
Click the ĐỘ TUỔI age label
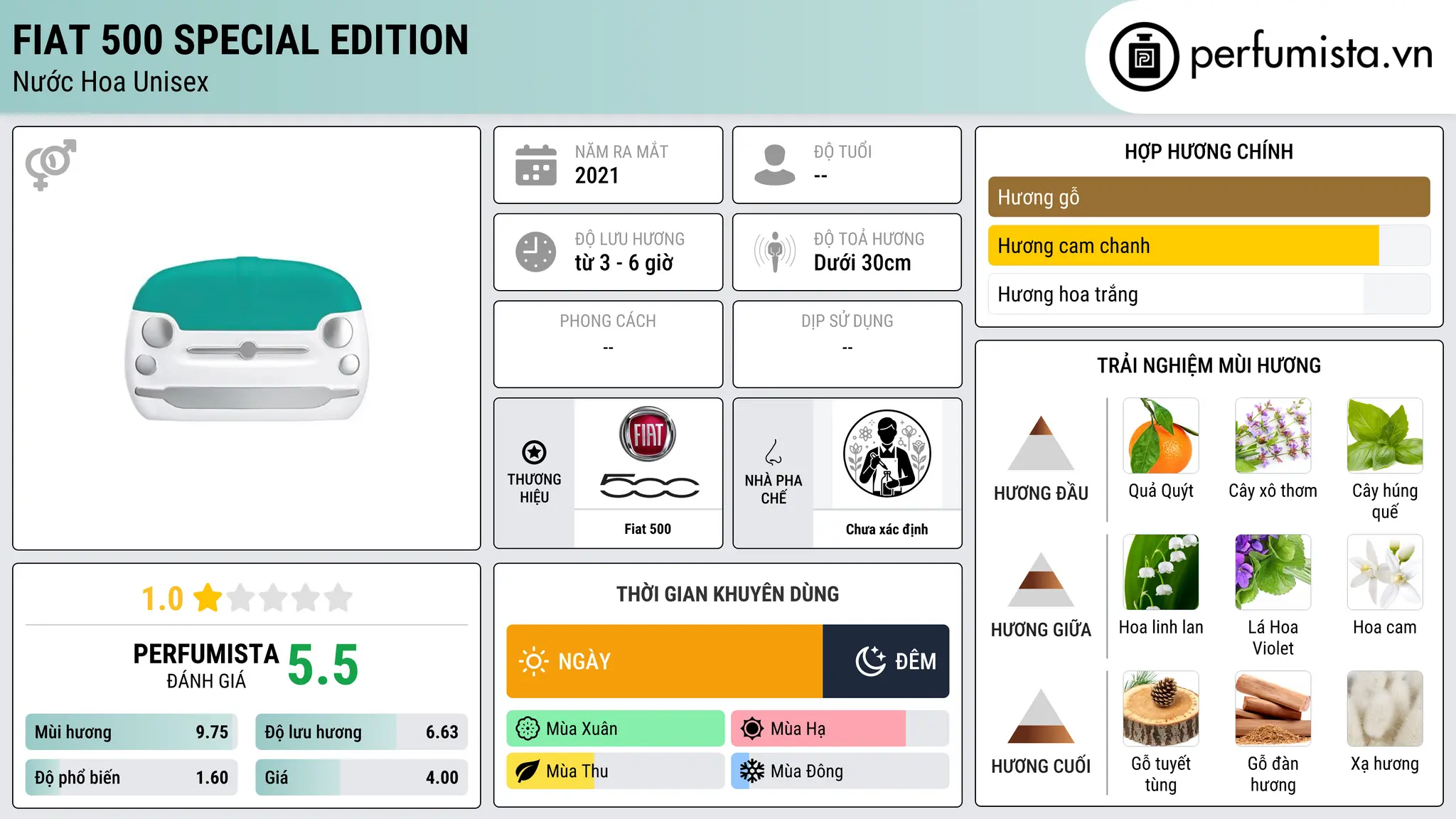pyautogui.click(x=843, y=151)
